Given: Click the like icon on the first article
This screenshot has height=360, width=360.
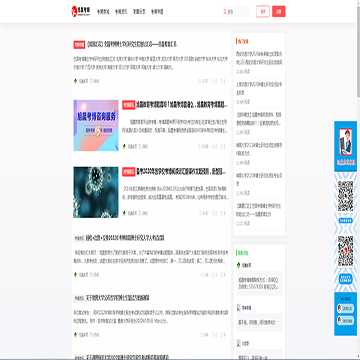Looking at the screenshot, I should coord(222,81).
